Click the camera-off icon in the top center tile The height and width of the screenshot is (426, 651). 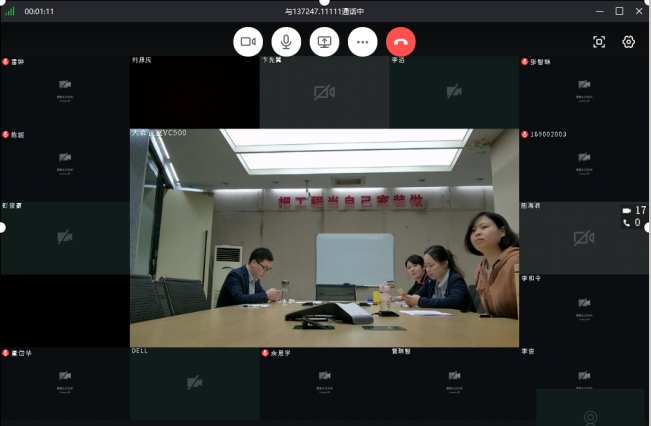pyautogui.click(x=324, y=93)
